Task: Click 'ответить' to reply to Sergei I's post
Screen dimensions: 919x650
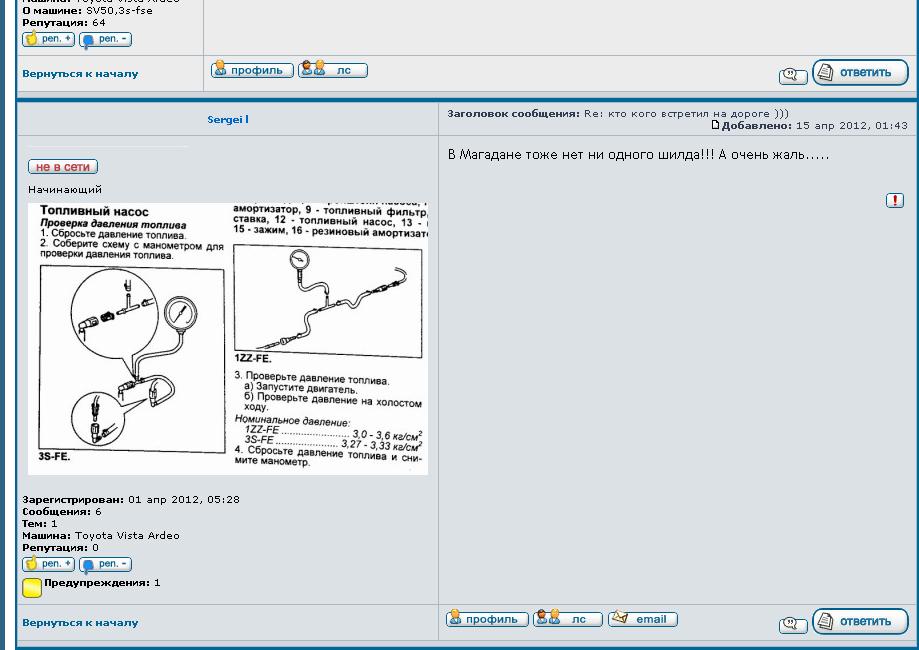Action: pos(859,621)
